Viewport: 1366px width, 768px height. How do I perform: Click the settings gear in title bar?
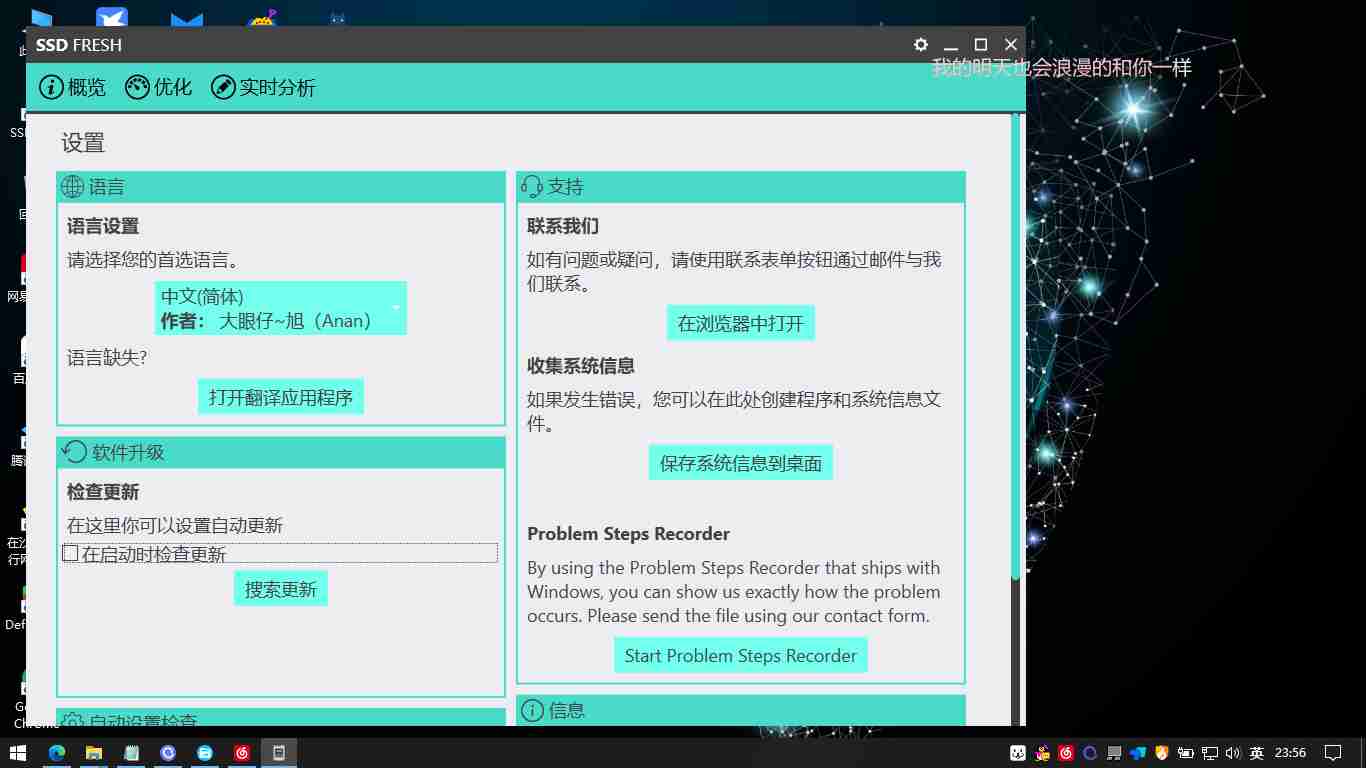[921, 45]
